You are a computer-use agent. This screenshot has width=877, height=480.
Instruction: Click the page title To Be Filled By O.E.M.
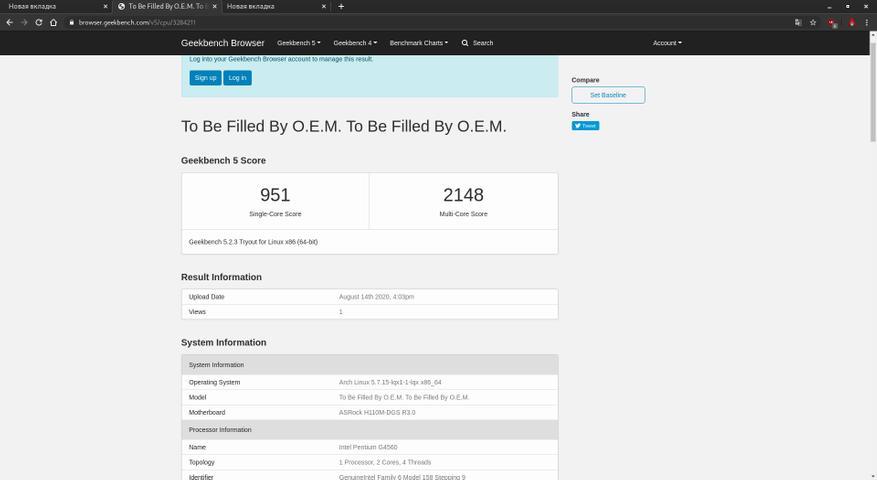(x=343, y=126)
